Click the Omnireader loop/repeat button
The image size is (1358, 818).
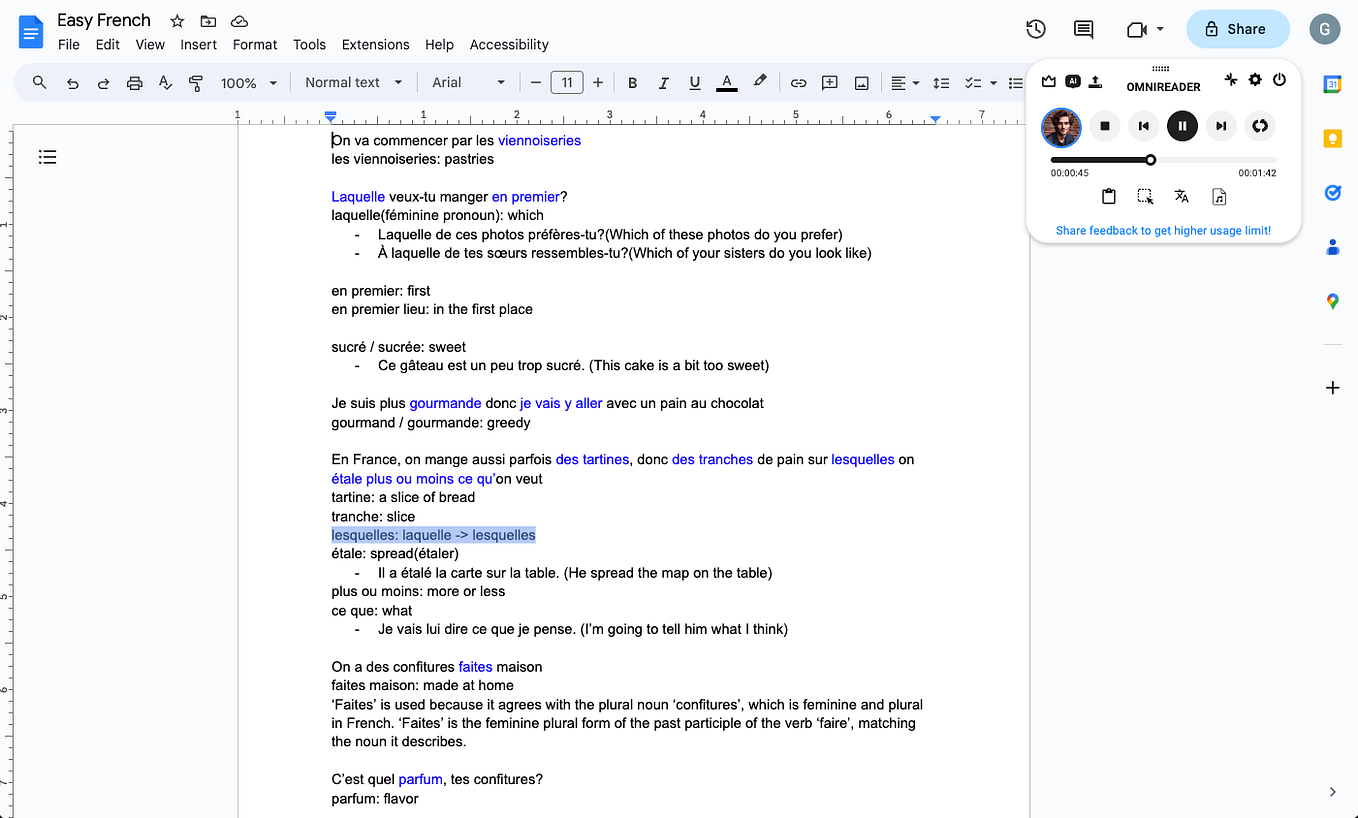[1260, 126]
